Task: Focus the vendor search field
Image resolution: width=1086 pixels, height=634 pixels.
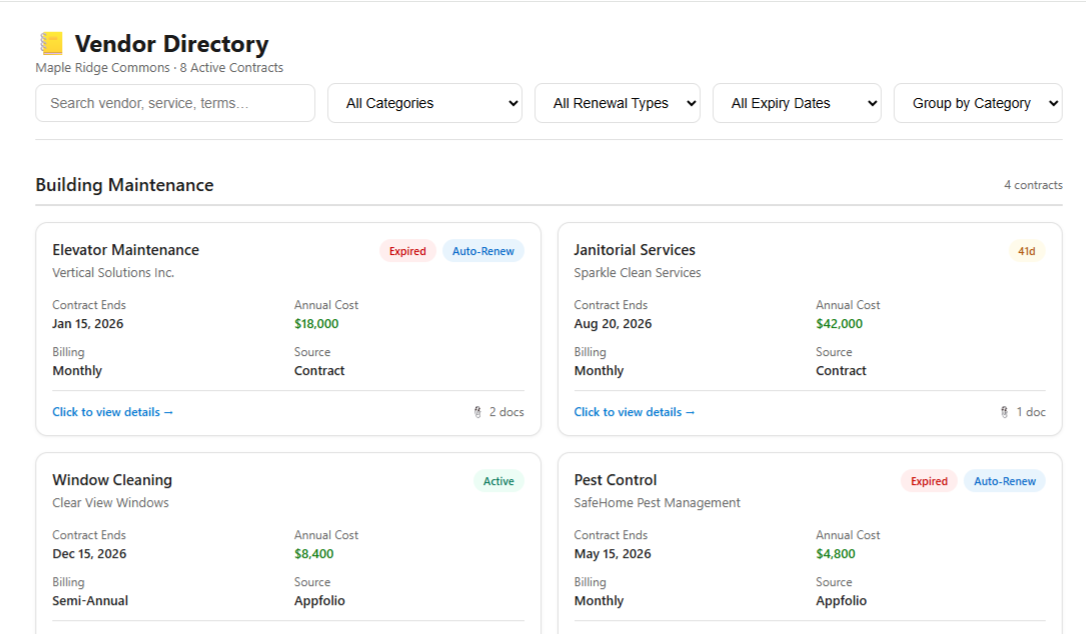Action: click(175, 103)
